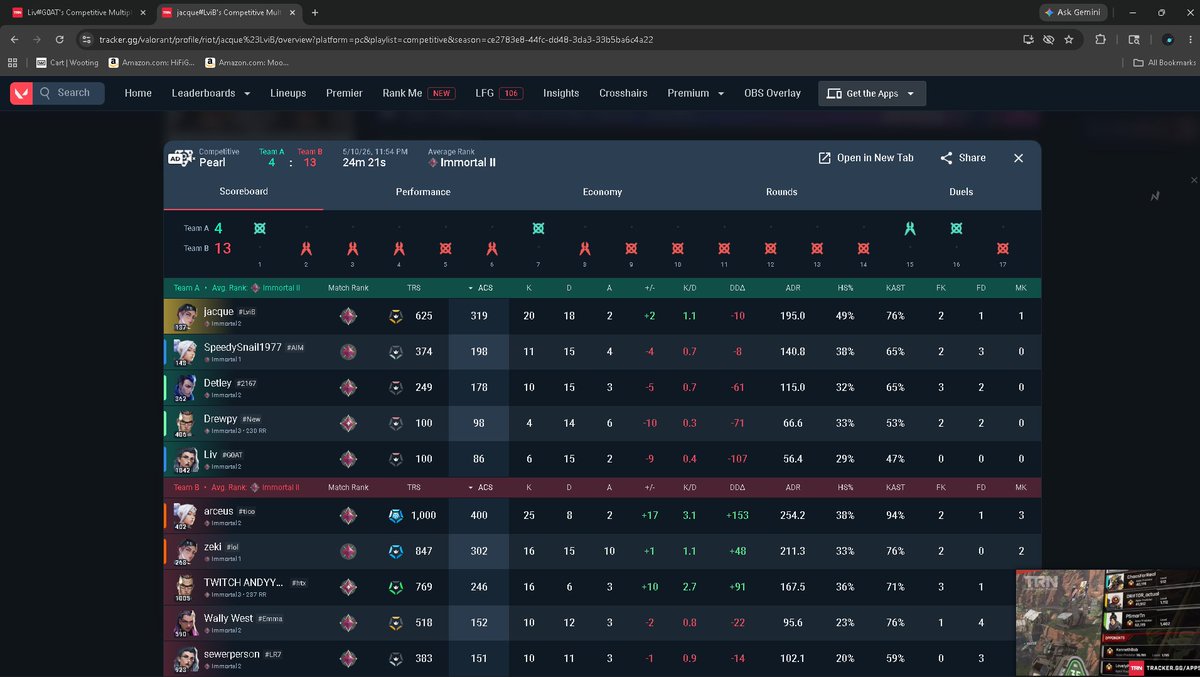Switch to the Liv#G0AT browser tab
The width and height of the screenshot is (1200, 677).
[x=78, y=13]
